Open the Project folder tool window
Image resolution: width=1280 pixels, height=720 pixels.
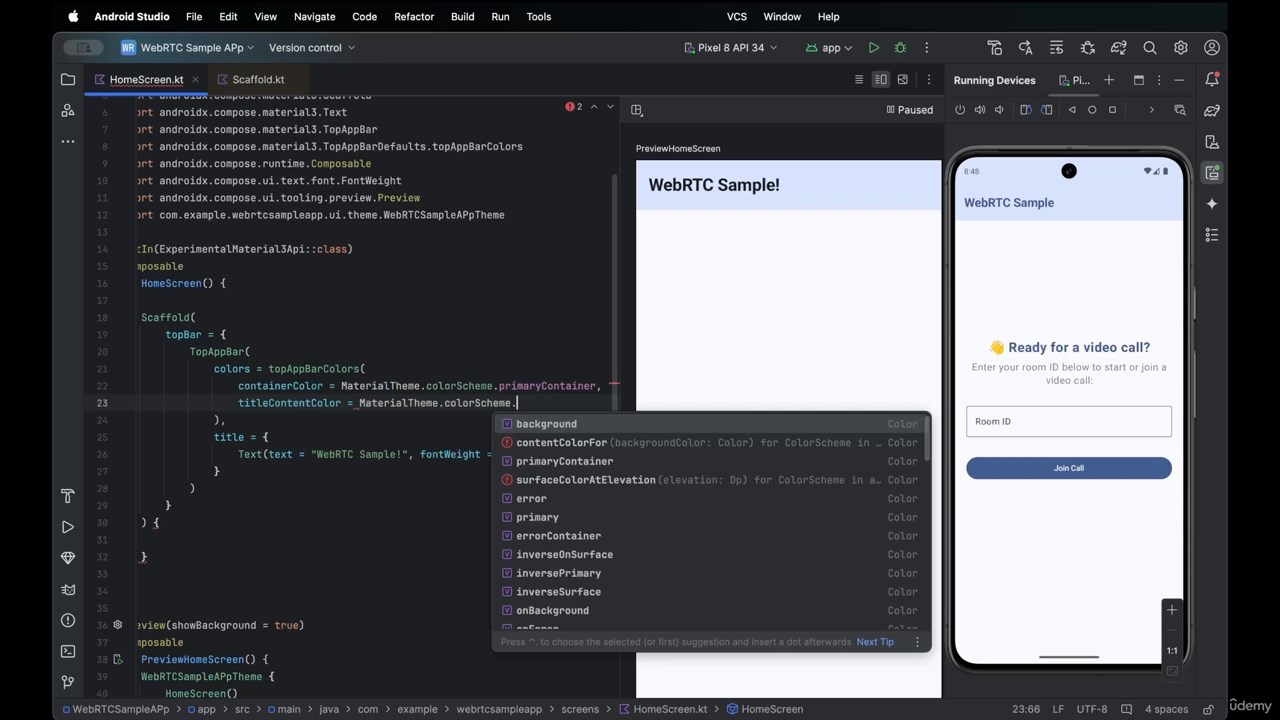[68, 80]
